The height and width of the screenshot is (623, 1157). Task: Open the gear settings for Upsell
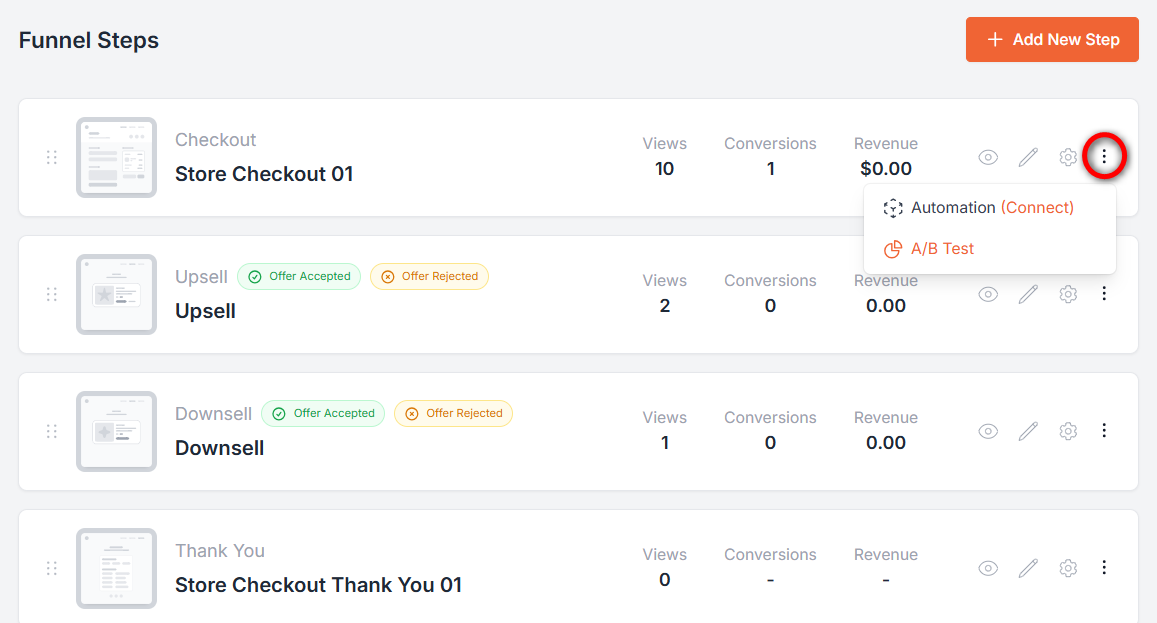click(x=1068, y=295)
